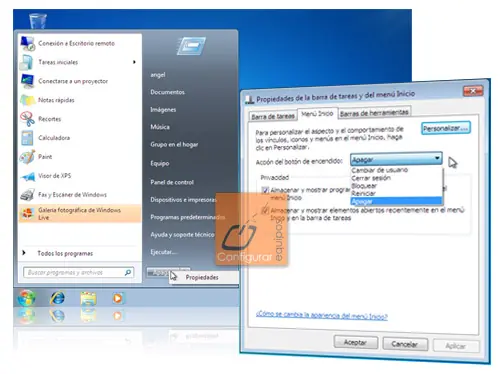Open the ¿Cómo se cambia la apariencia link
Screen dimensions: 500x374
(322, 315)
